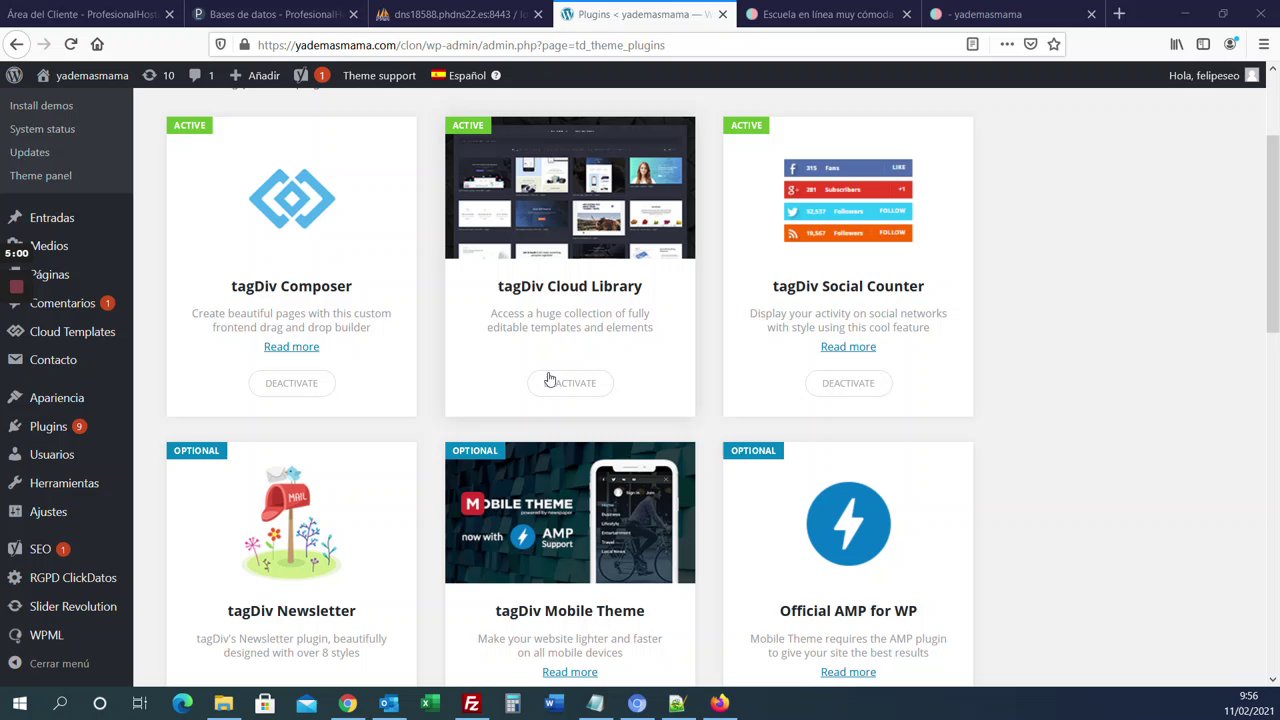Open Usuarios person icon in sidebar
Image resolution: width=1280 pixels, height=720 pixels.
tap(14, 454)
